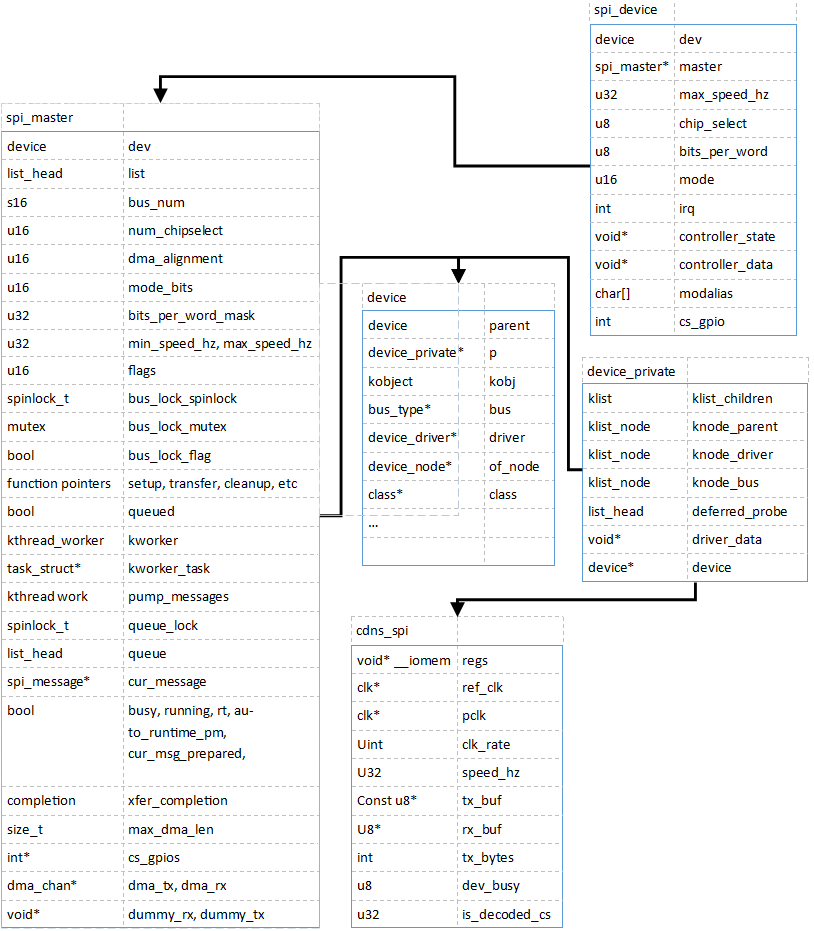Viewport: 814px width, 931px height.
Task: Click the driver_data field
Action: pyautogui.click(x=727, y=539)
